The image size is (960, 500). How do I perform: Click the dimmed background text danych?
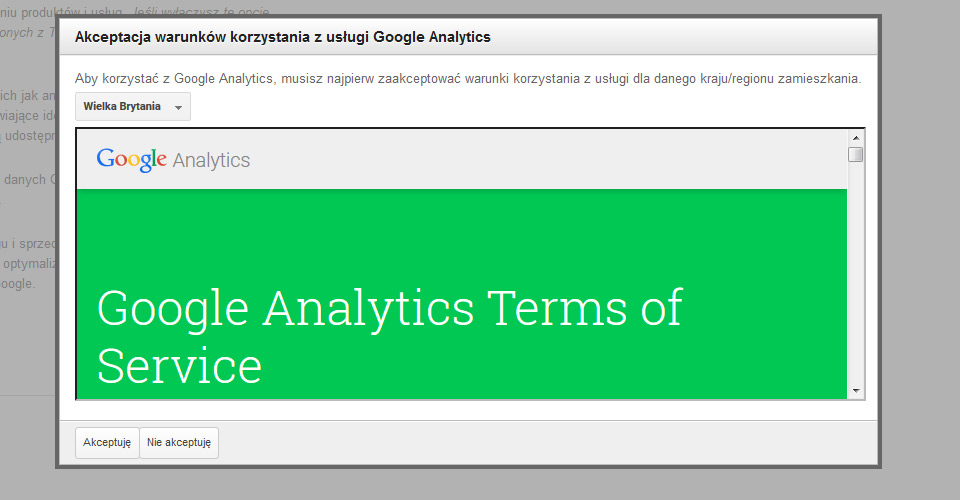click(24, 180)
